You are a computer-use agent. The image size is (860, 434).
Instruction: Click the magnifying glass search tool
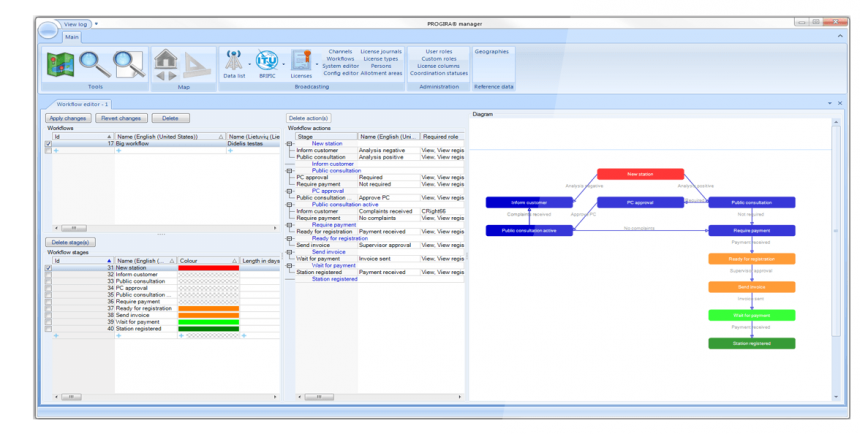(x=94, y=64)
